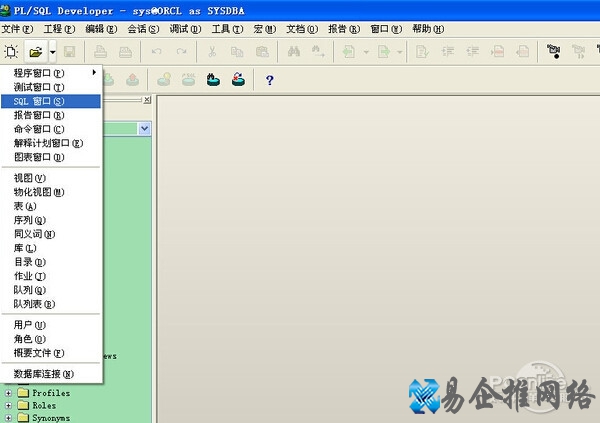Click the Undo arrow icon

156,51
